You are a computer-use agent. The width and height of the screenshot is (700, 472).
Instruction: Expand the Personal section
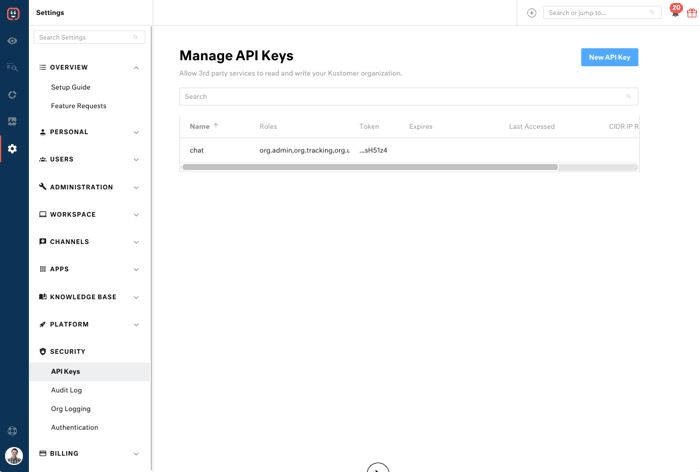[136, 132]
